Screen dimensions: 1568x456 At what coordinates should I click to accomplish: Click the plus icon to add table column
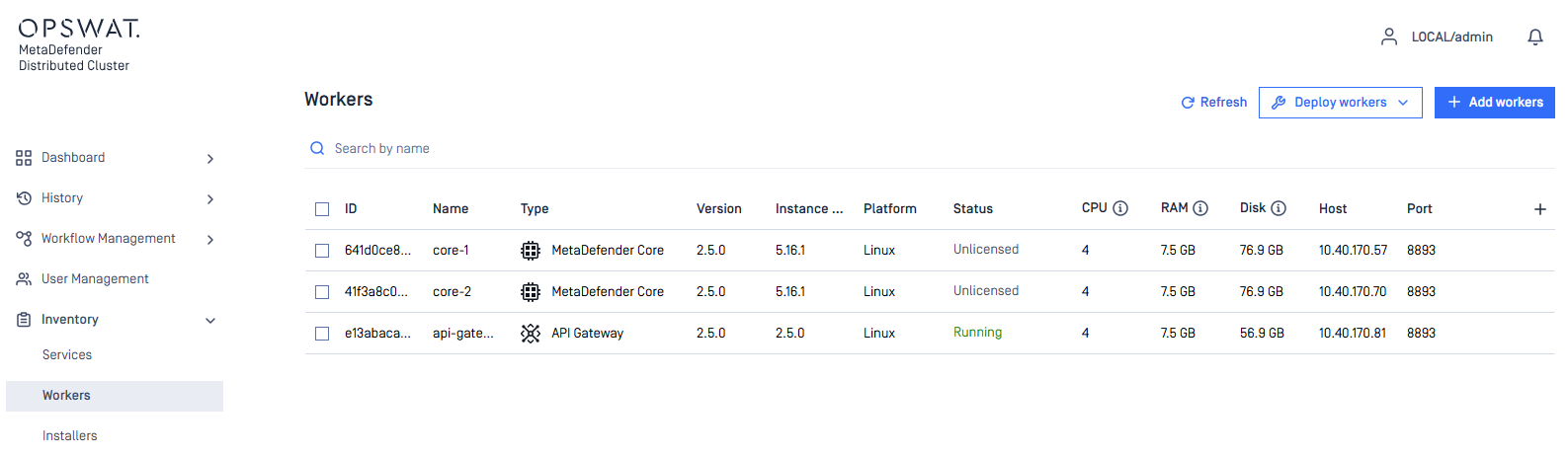(x=1539, y=209)
